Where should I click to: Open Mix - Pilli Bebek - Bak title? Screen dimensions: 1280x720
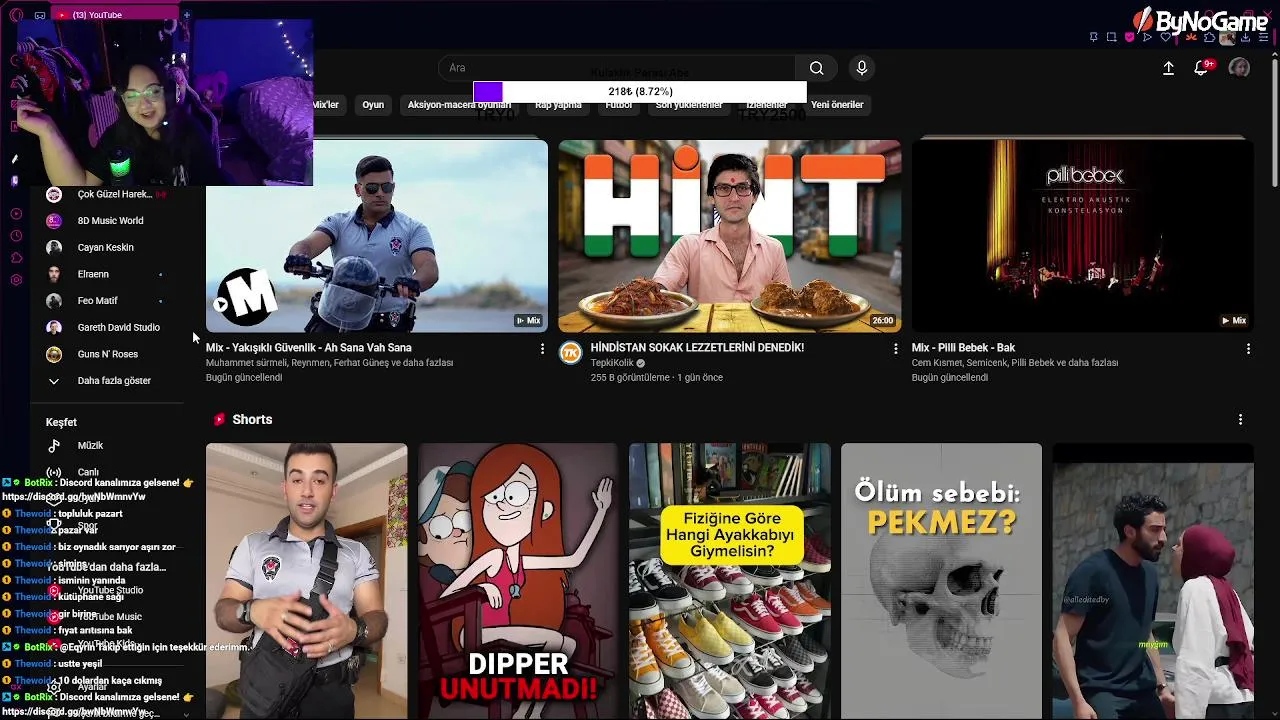[963, 348]
